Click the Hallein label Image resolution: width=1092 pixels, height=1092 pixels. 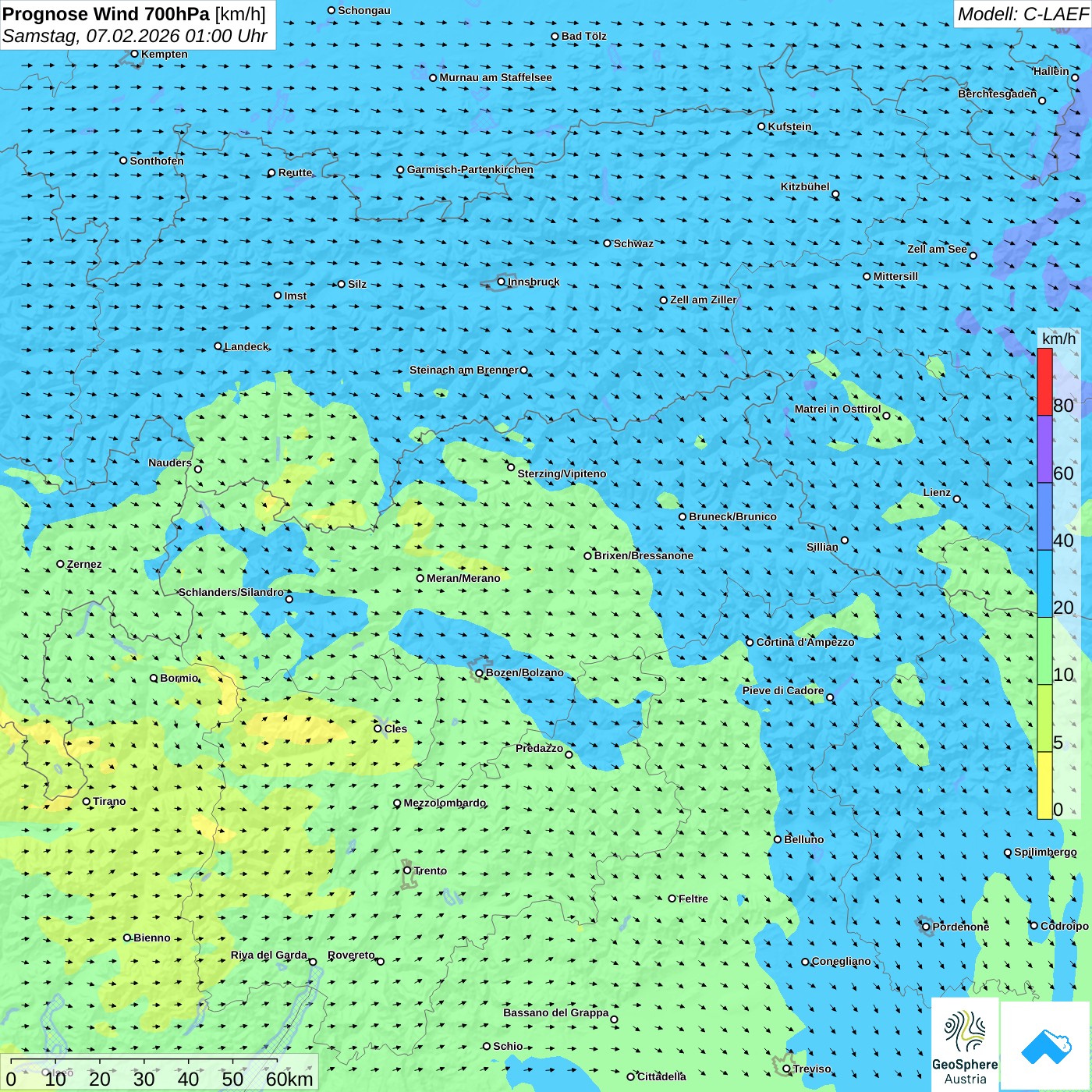tap(1051, 71)
